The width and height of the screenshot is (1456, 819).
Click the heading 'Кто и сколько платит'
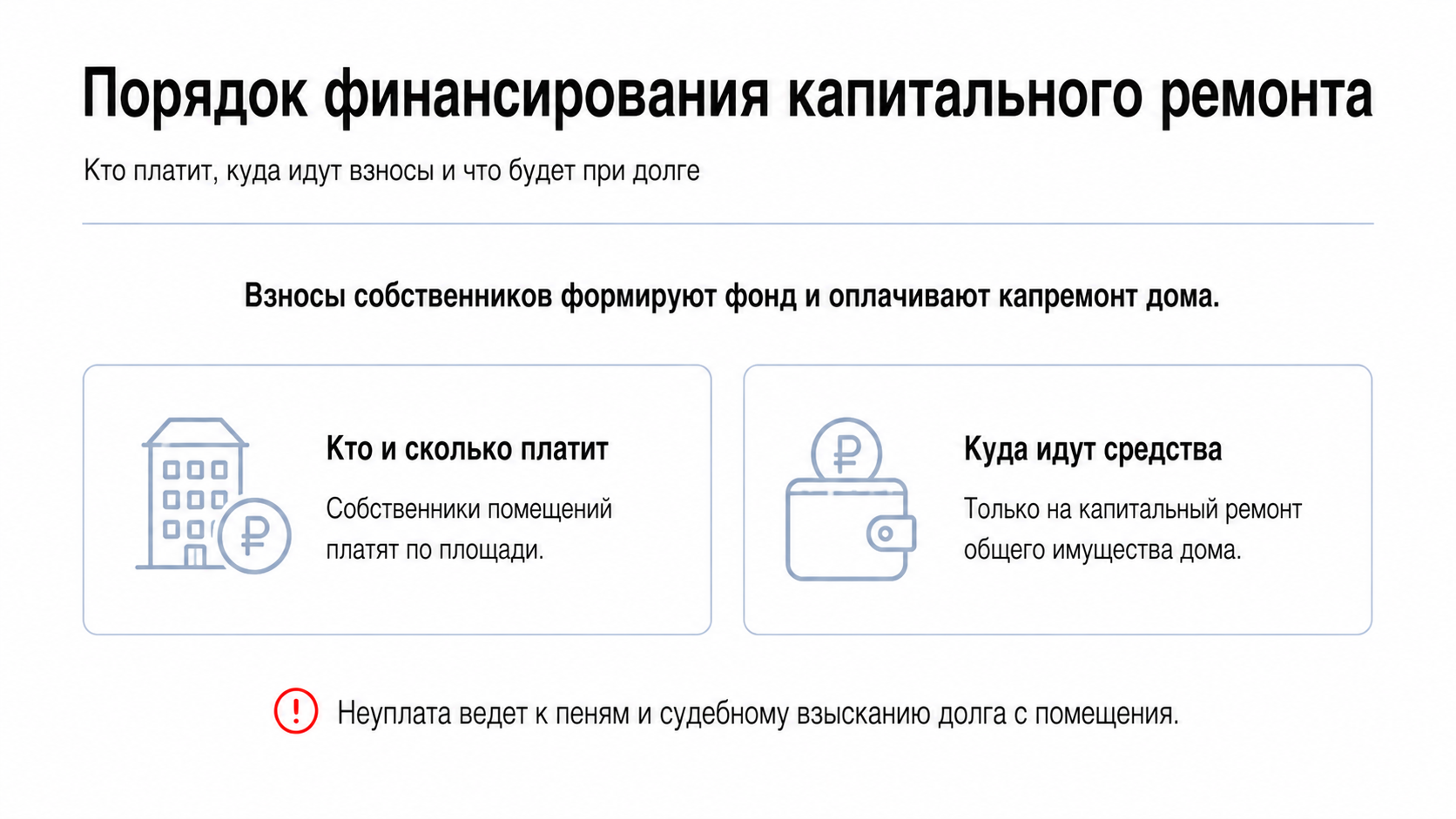point(467,449)
